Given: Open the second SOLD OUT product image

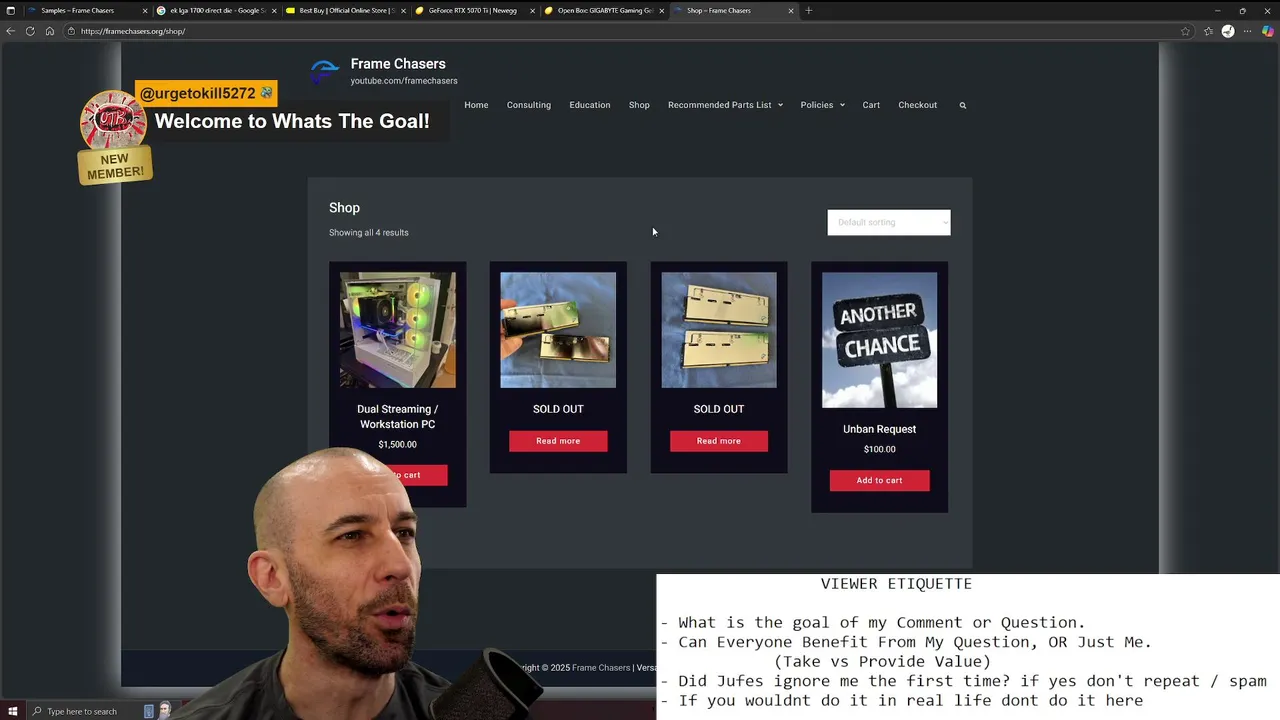Looking at the screenshot, I should tap(719, 330).
